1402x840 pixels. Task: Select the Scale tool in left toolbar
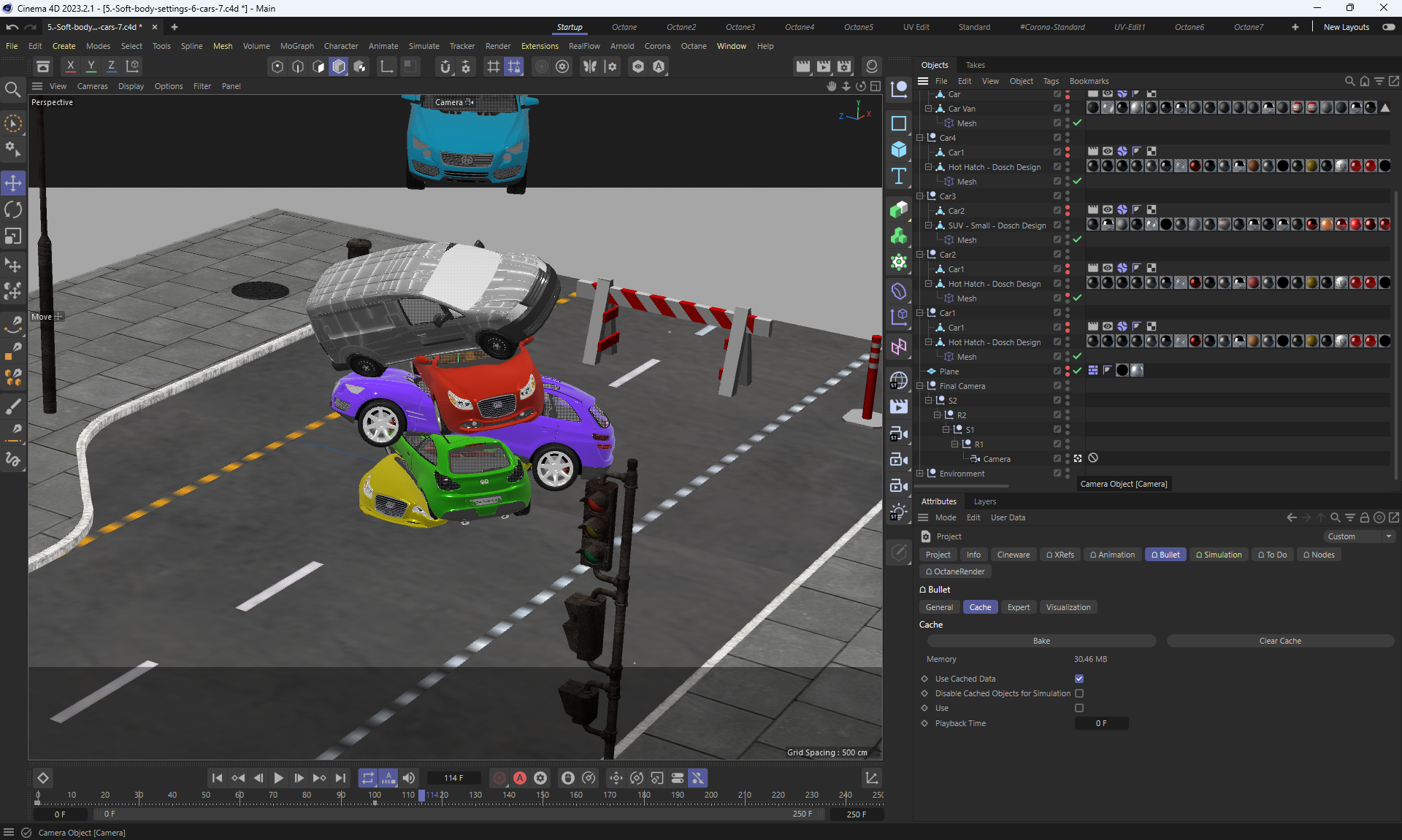13,236
